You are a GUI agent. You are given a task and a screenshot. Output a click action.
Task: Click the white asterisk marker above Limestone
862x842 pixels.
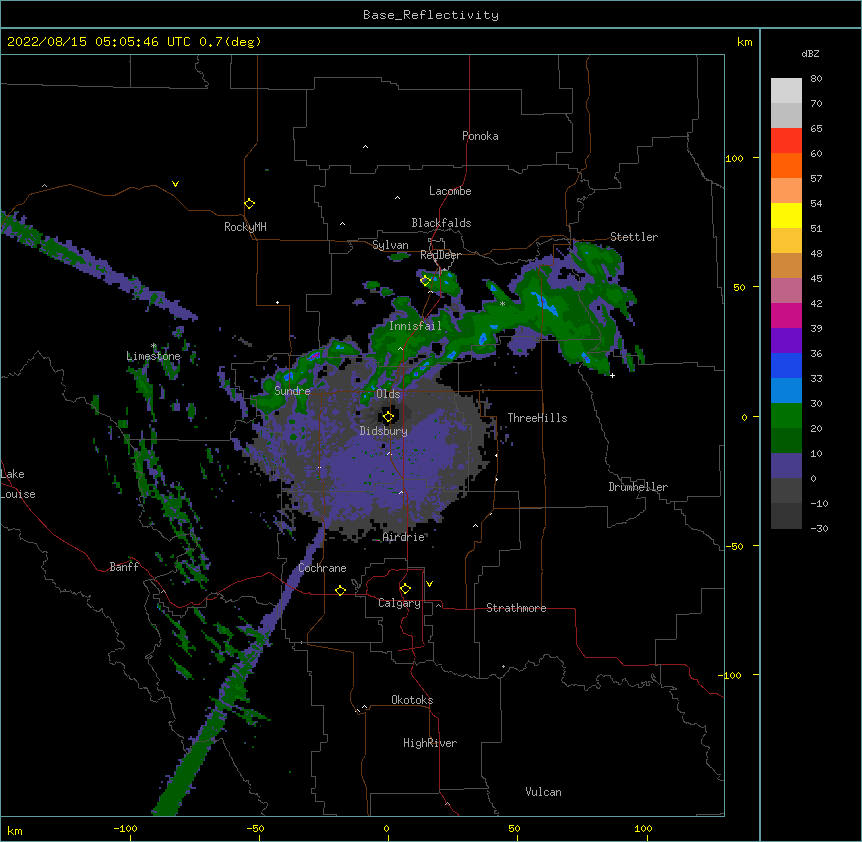coord(154,346)
